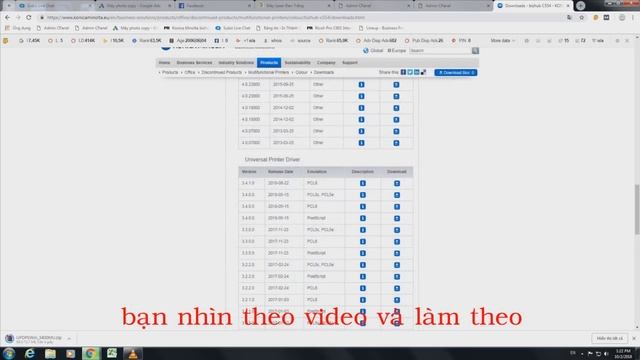The image size is (640, 360).
Task: Click the page vertical scrollbar thumb
Action: click(x=637, y=209)
